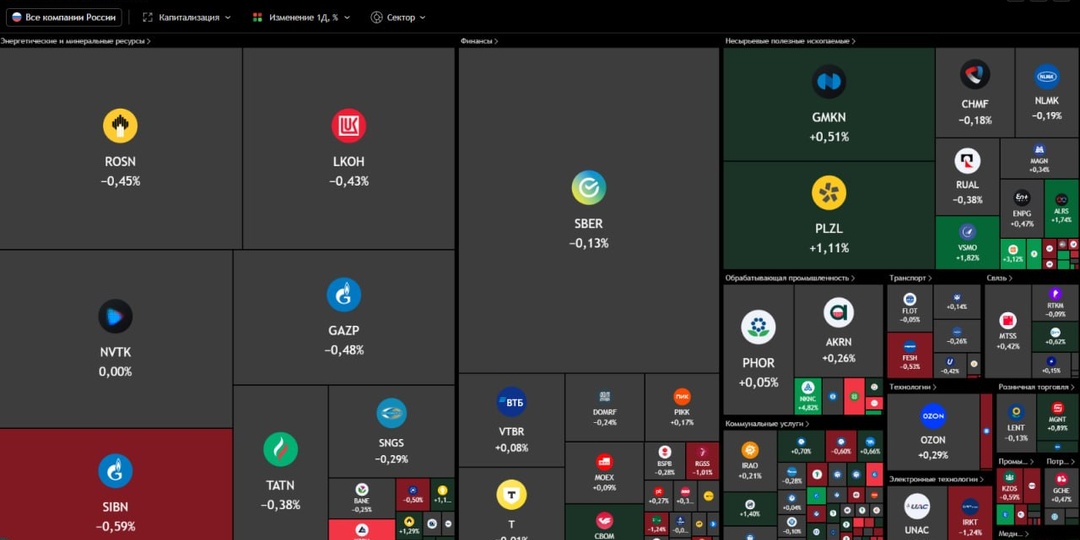Click the PLZL +1,11% value

tap(829, 248)
